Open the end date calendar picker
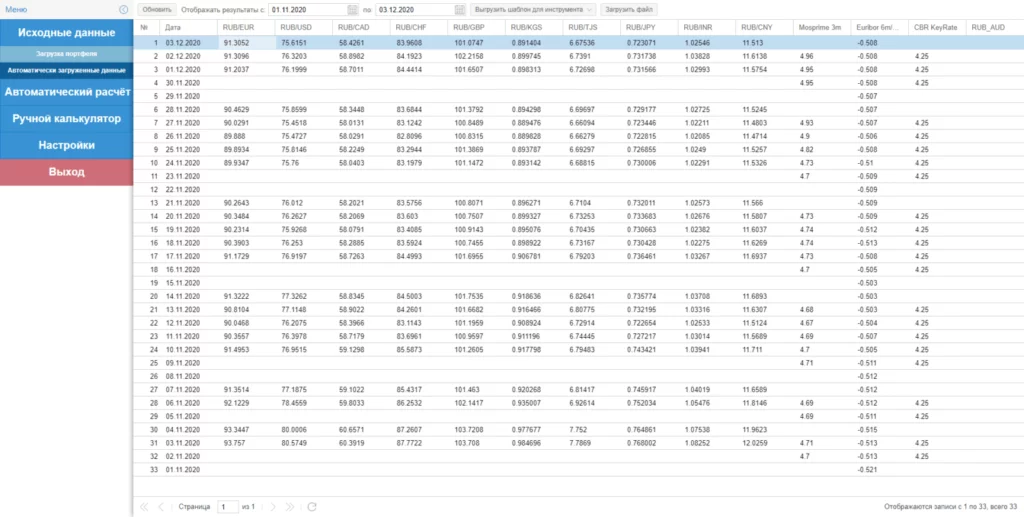1024x517 pixels. (459, 9)
